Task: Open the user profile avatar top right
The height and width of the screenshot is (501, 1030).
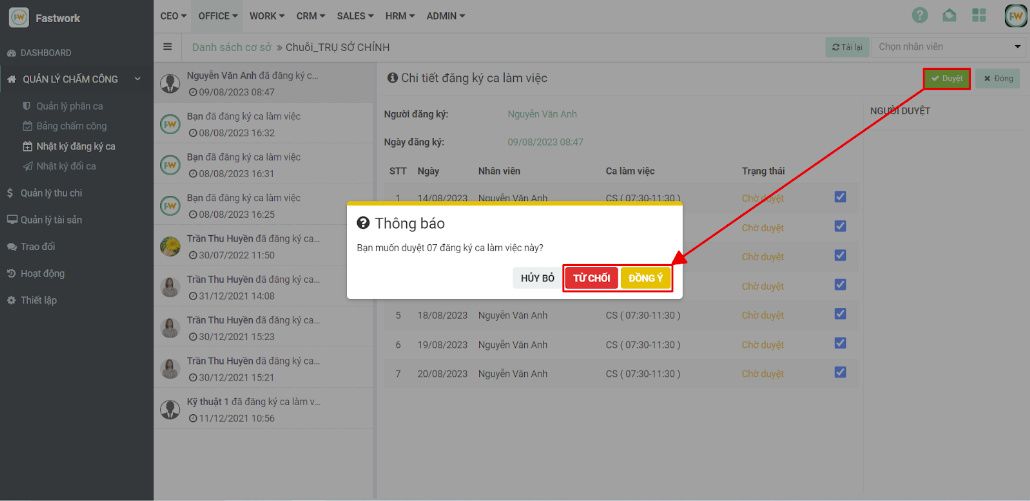Action: coord(1014,16)
